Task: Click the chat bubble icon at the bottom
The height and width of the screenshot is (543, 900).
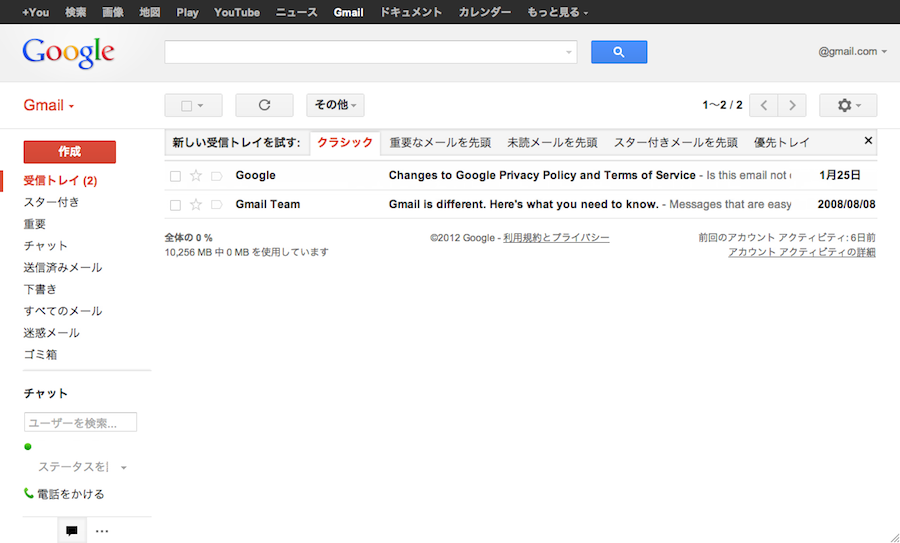Action: (71, 531)
